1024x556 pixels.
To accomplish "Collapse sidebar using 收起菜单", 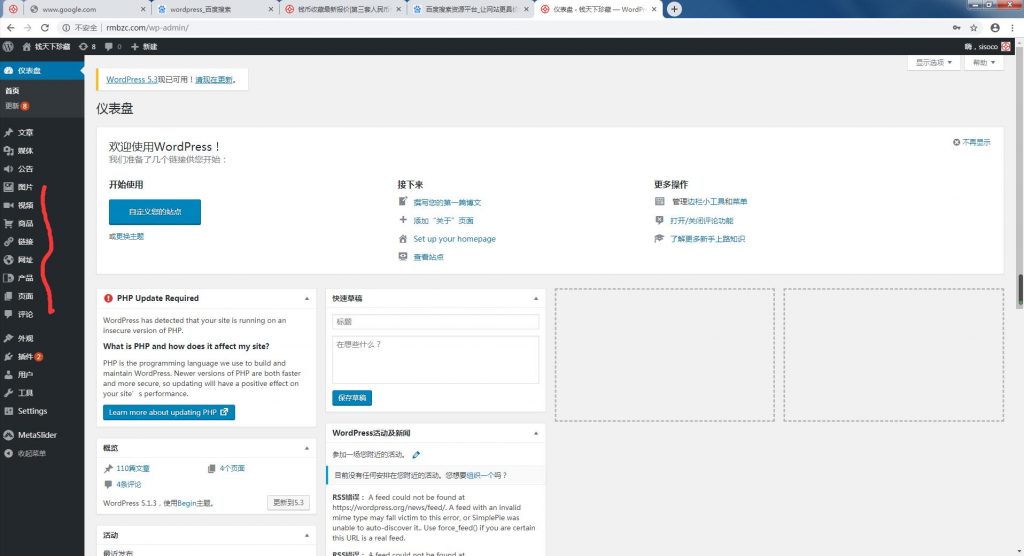I will pyautogui.click(x=42, y=453).
